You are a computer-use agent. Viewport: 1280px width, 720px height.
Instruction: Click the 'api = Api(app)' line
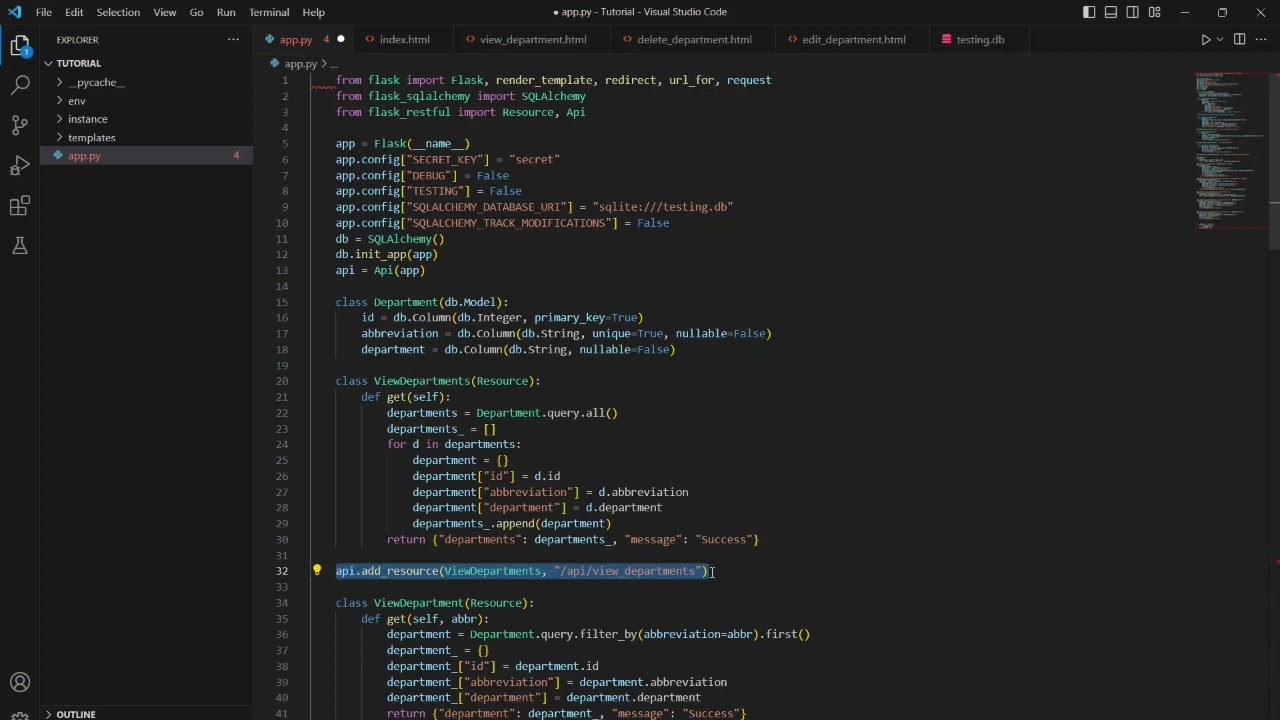[380, 270]
